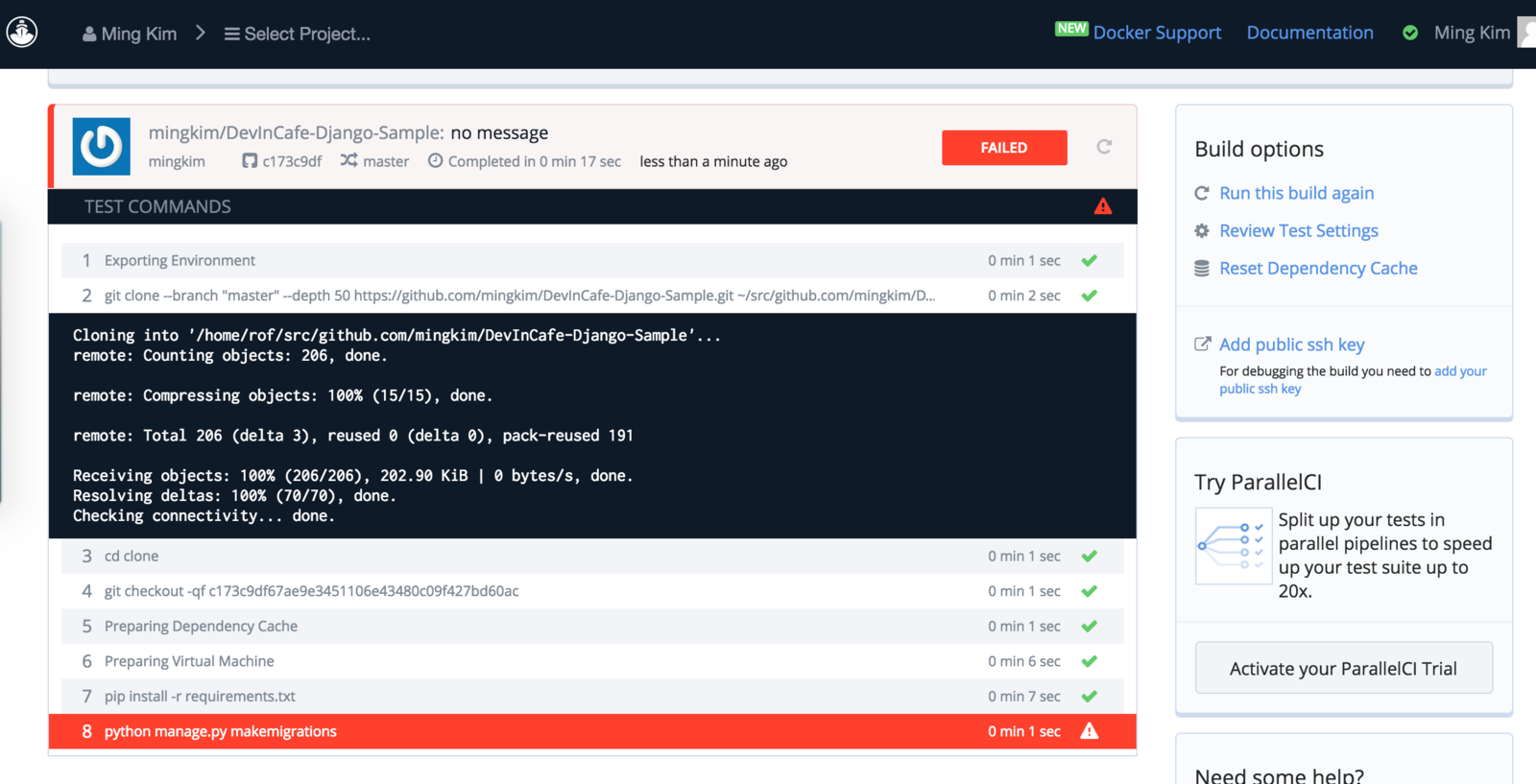The width and height of the screenshot is (1536, 784).
Task: Click 'add your public ssh key' inline link
Action: click(1353, 380)
